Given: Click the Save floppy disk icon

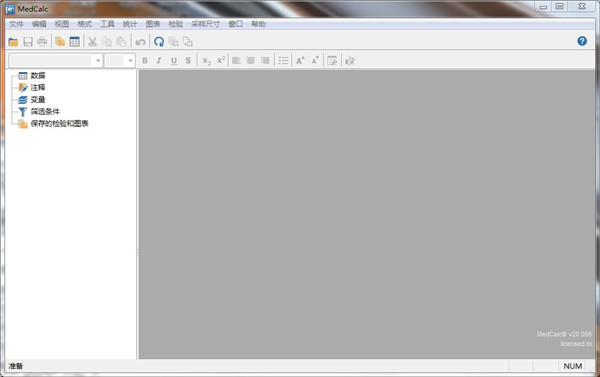Looking at the screenshot, I should click(28, 42).
